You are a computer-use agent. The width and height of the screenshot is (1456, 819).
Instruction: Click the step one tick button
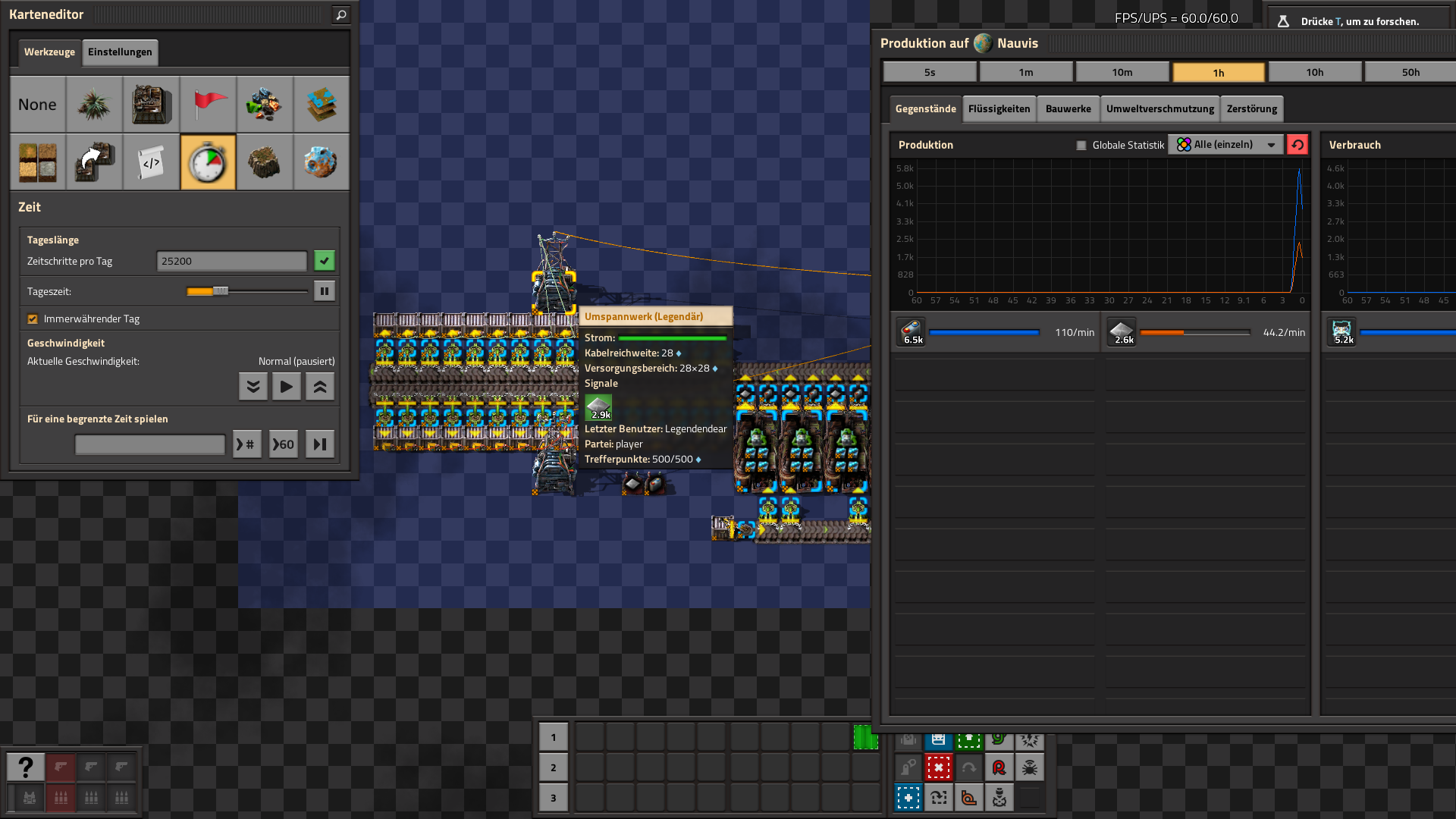click(320, 444)
